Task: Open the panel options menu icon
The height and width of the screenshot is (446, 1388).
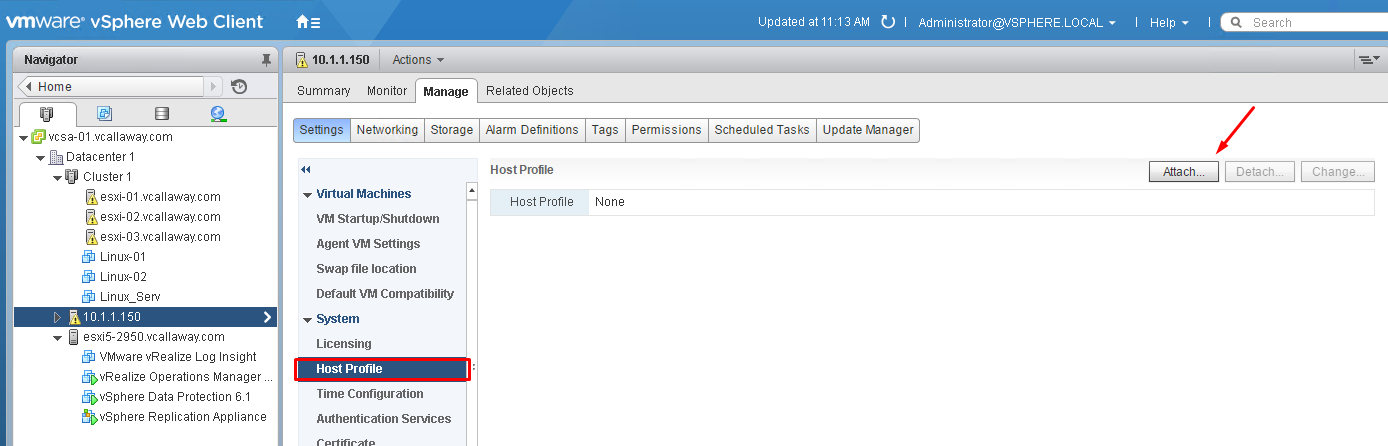Action: 1367,60
